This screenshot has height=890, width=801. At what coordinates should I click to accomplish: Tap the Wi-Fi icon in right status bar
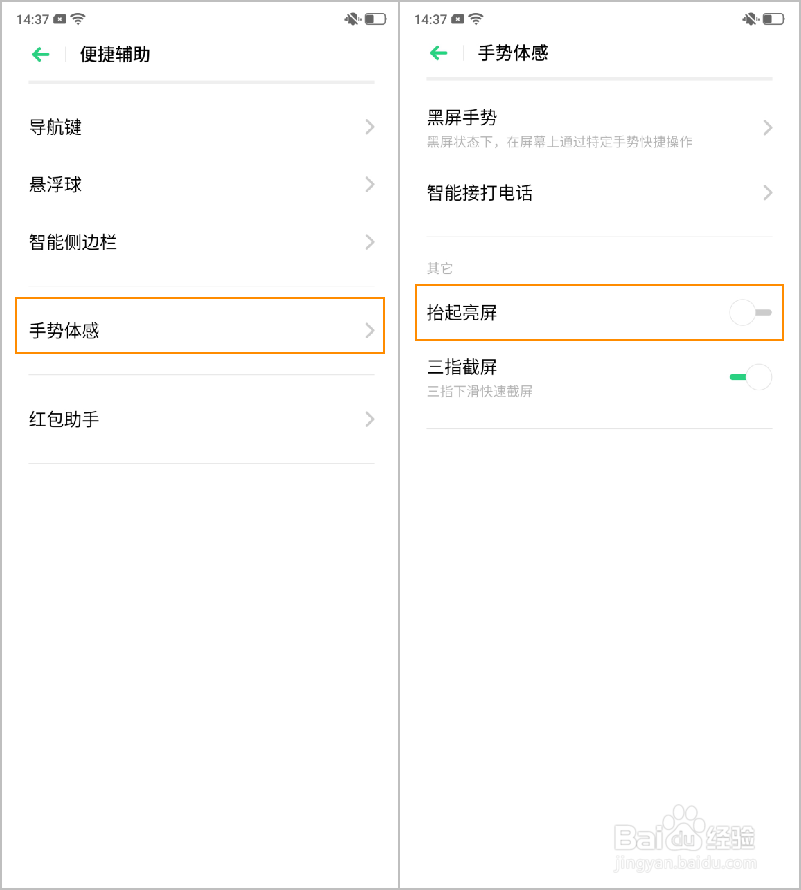tap(476, 19)
